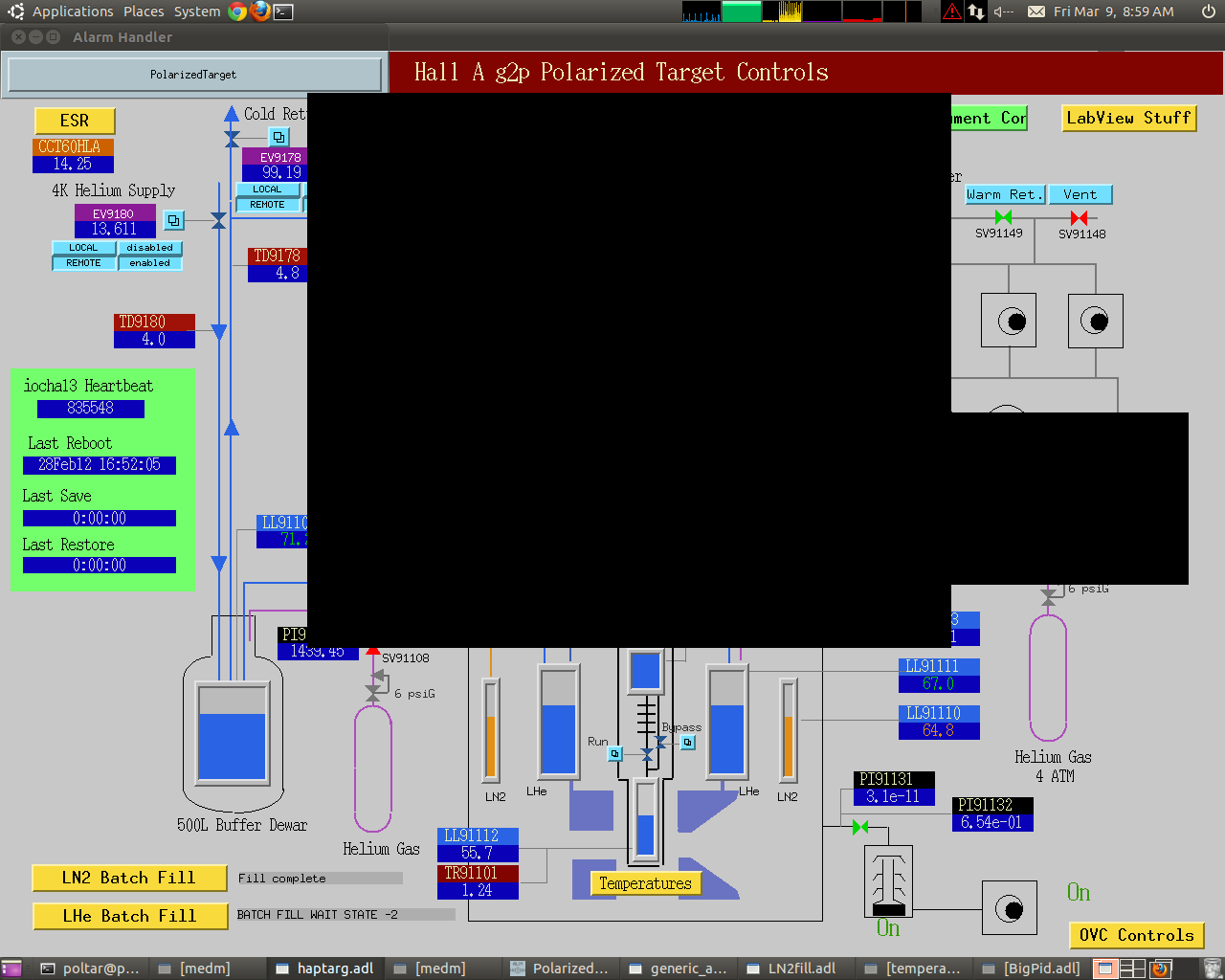This screenshot has height=980, width=1225.
Task: Click the 500L Buffer Dewar level gauge
Action: coord(232,732)
